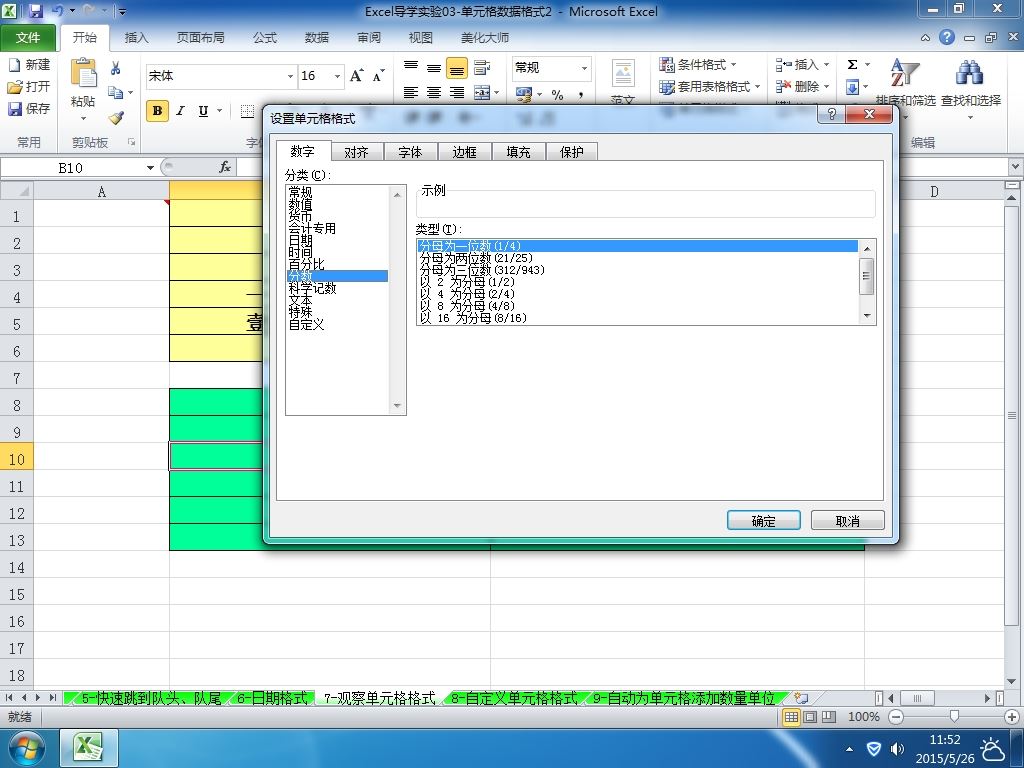The height and width of the screenshot is (768, 1024).
Task: Open the 套用表格格式 table format dropdown
Action: [709, 86]
